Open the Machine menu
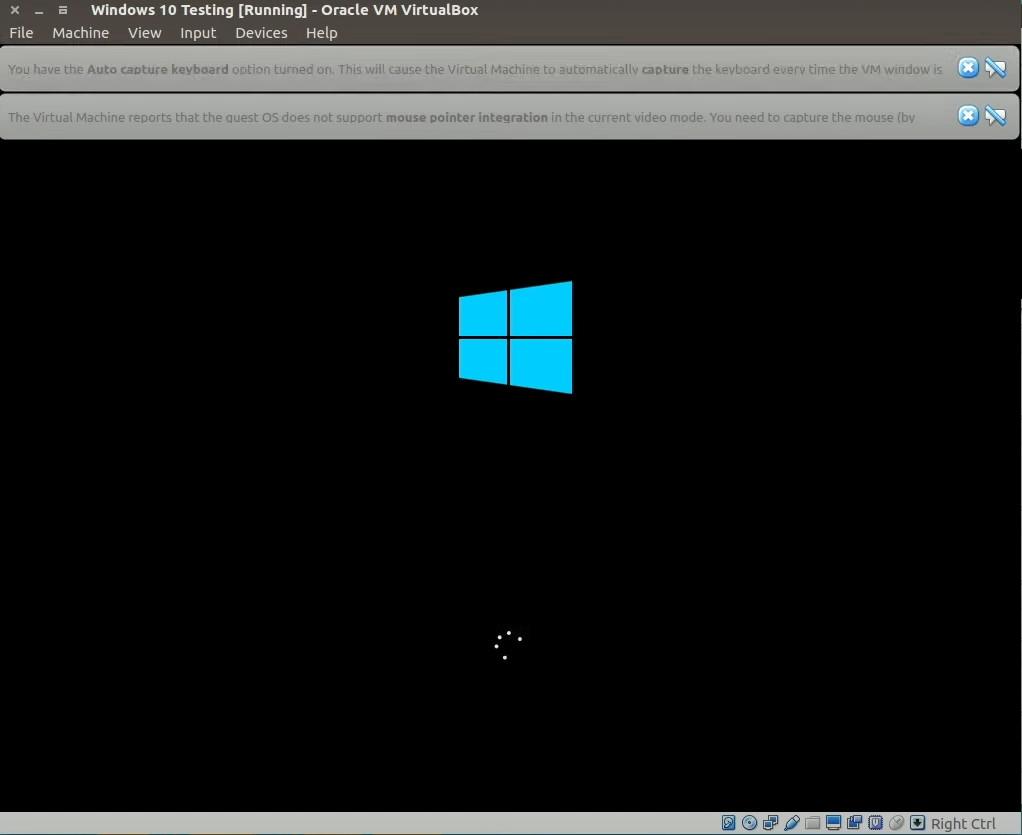 tap(81, 33)
